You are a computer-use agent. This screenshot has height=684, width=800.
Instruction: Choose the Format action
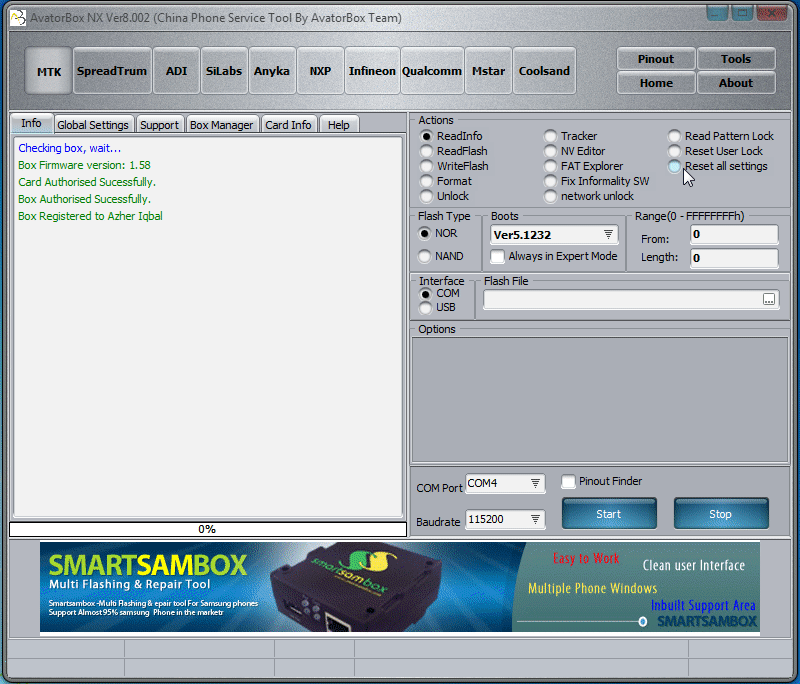[x=446, y=181]
